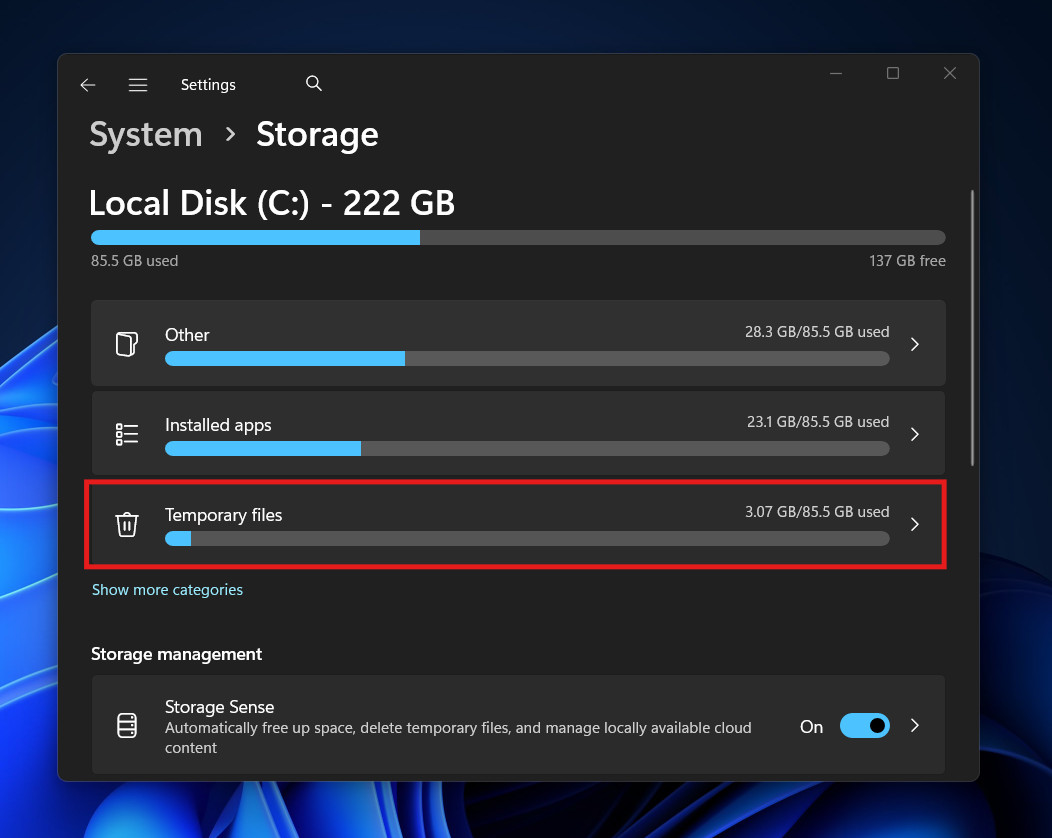Image resolution: width=1052 pixels, height=838 pixels.
Task: Click the Settings page scrollbar
Action: coord(971,320)
